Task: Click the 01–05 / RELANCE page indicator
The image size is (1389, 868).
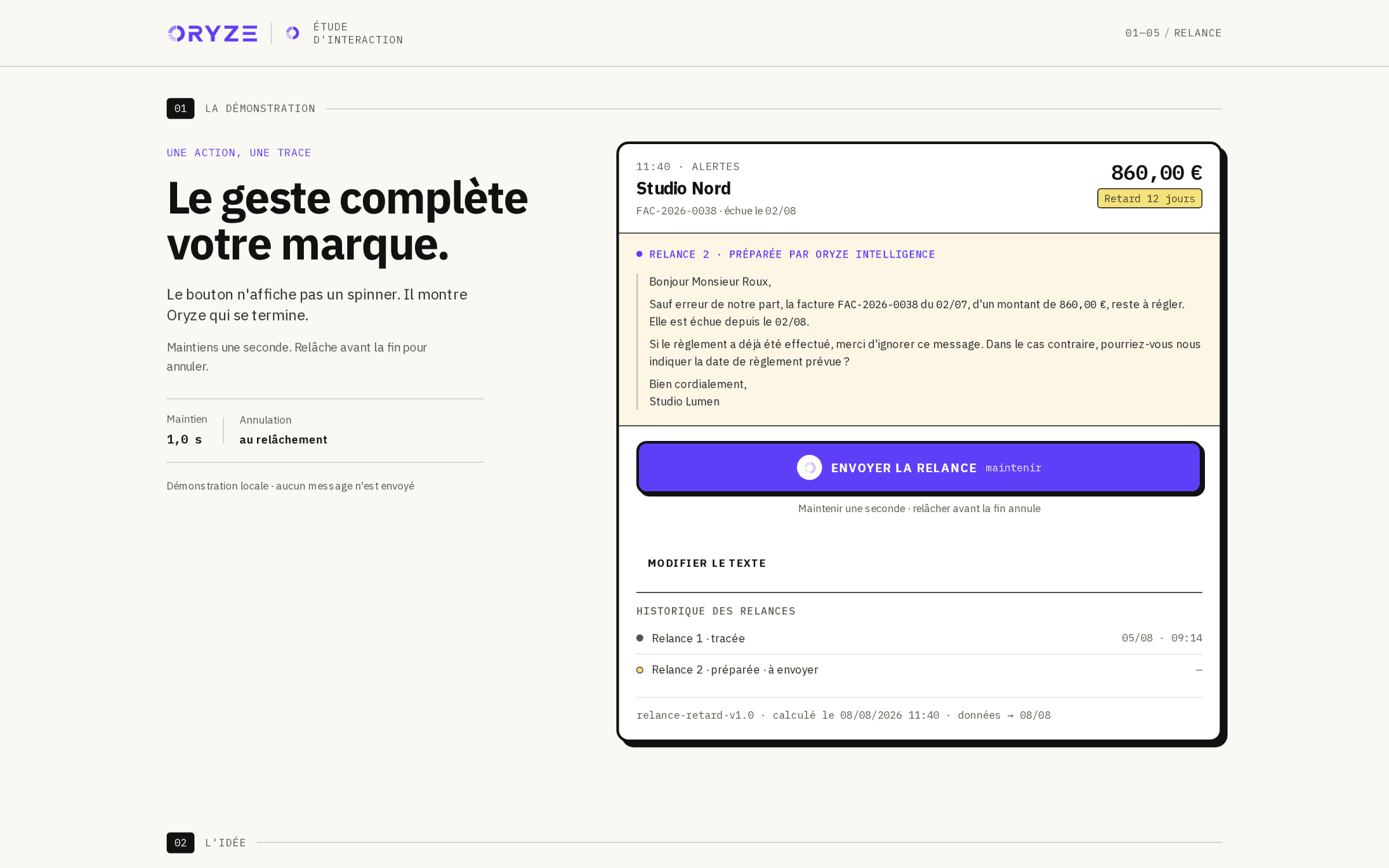Action: (x=1173, y=33)
